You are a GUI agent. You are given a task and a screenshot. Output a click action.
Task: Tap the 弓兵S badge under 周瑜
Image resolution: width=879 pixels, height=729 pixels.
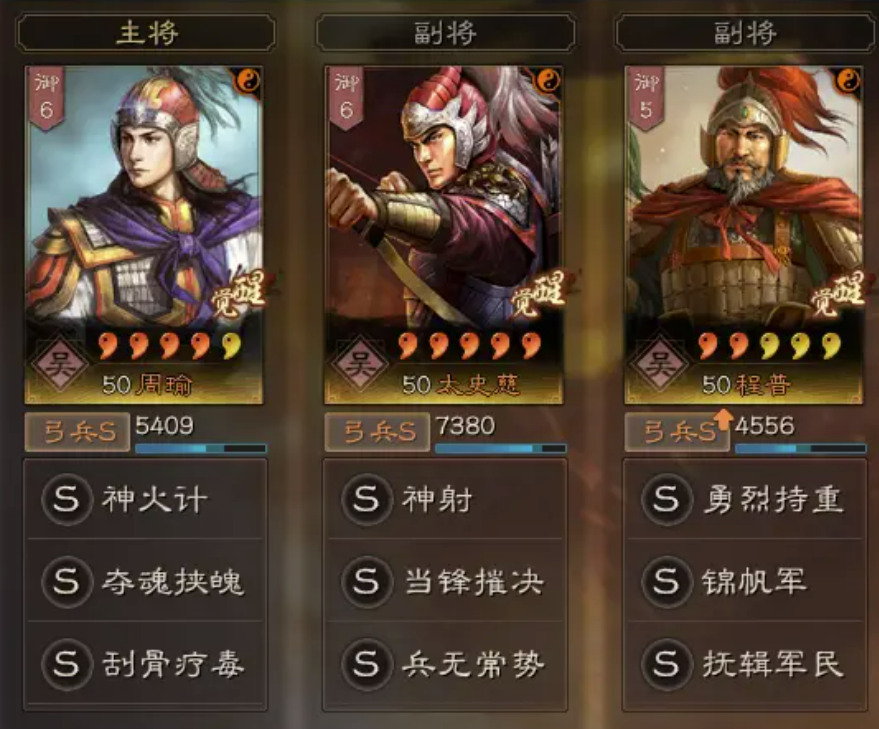(x=77, y=432)
